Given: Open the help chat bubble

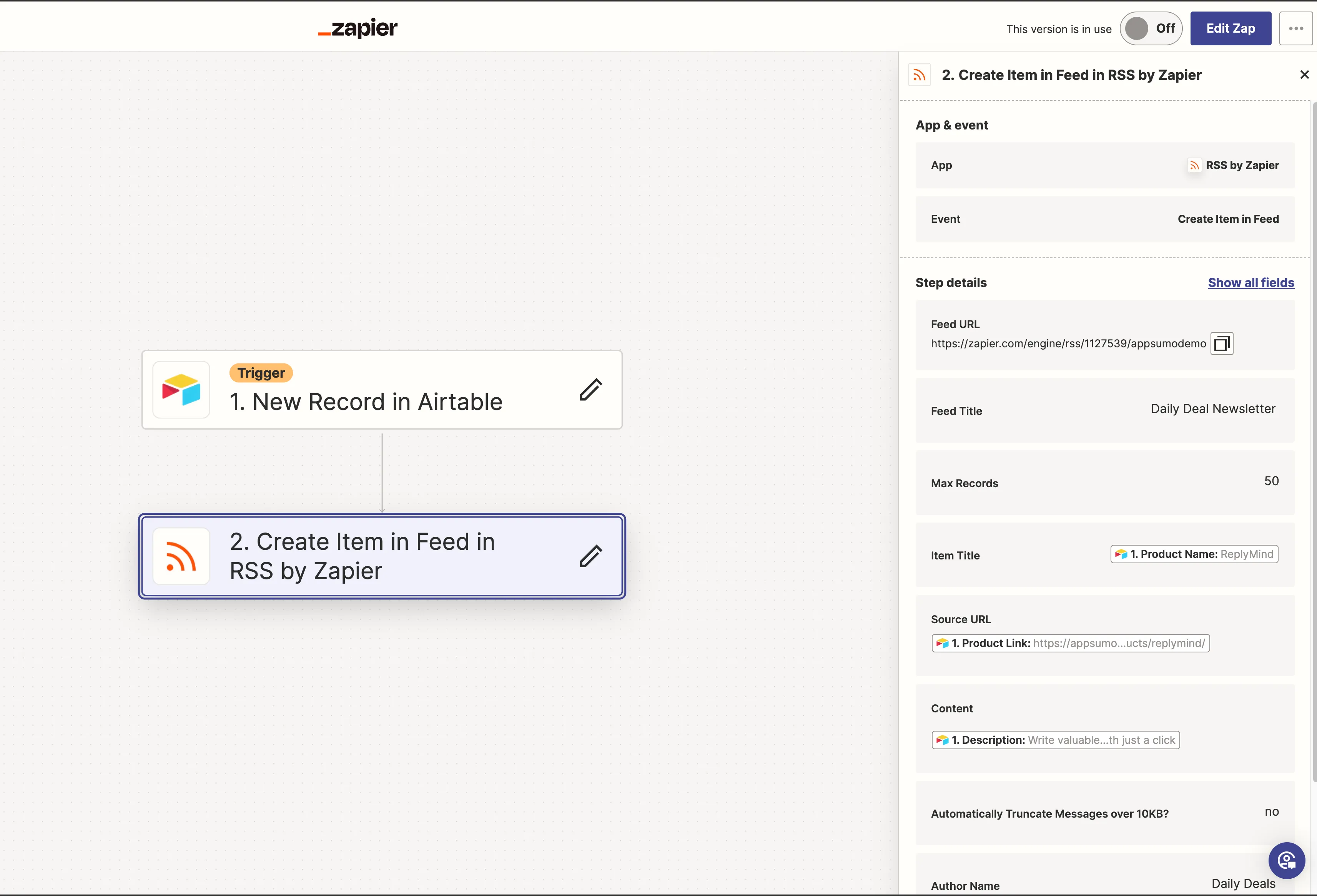Looking at the screenshot, I should coord(1286,860).
